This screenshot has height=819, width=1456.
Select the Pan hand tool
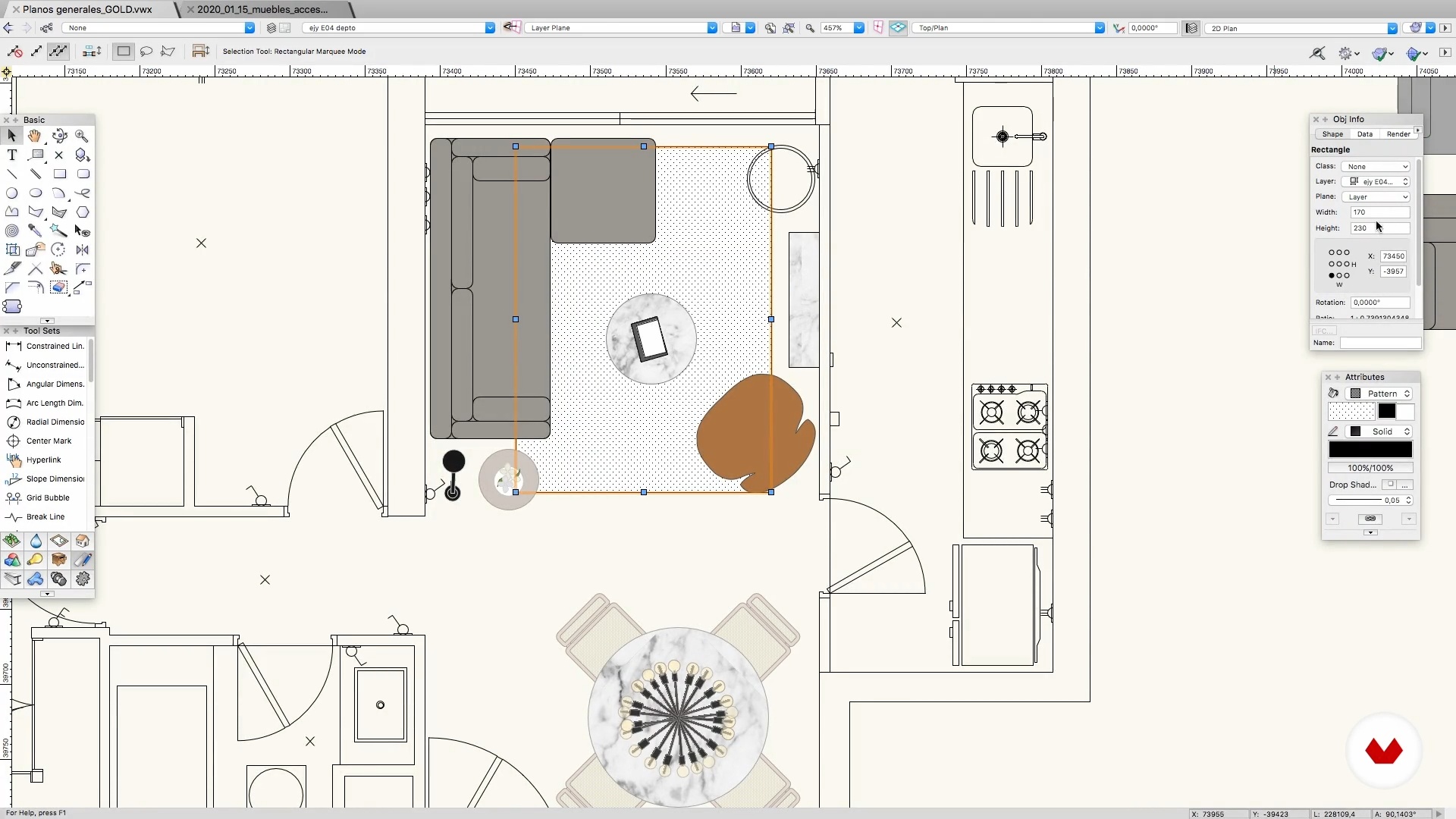point(35,136)
